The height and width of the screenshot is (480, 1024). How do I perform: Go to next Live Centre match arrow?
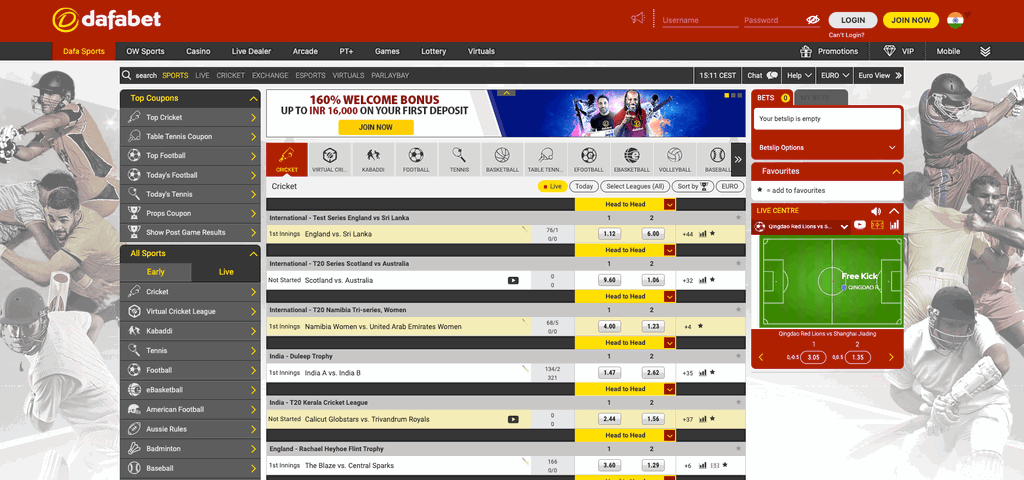point(891,357)
